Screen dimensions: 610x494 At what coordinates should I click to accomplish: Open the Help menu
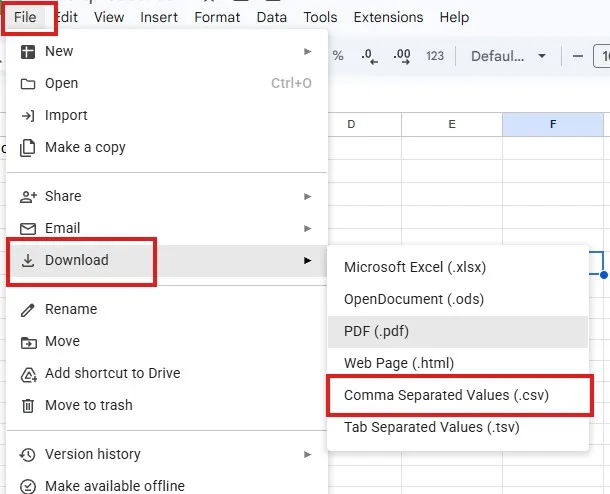pyautogui.click(x=454, y=18)
